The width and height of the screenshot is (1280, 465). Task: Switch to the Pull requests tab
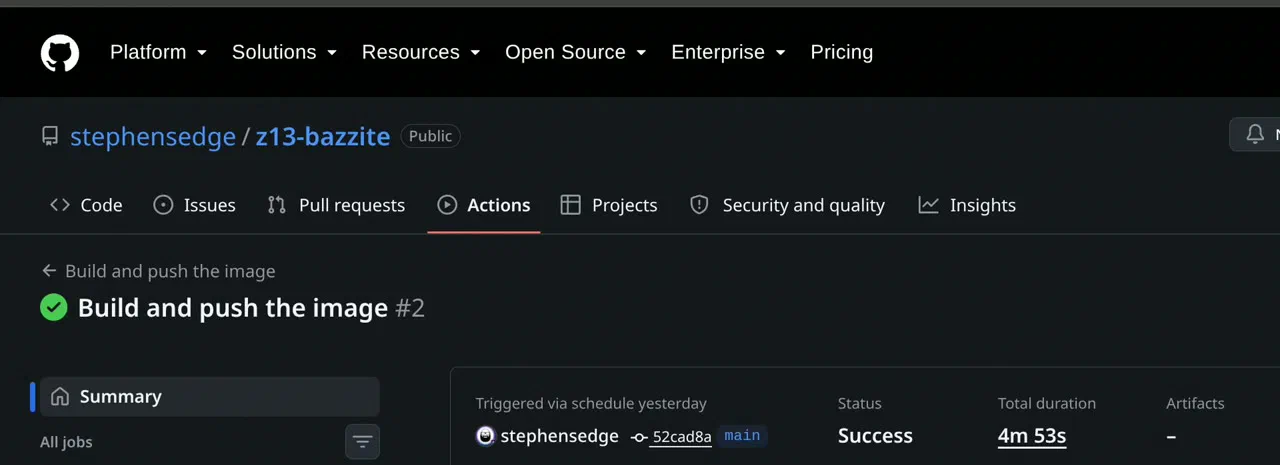click(x=336, y=205)
